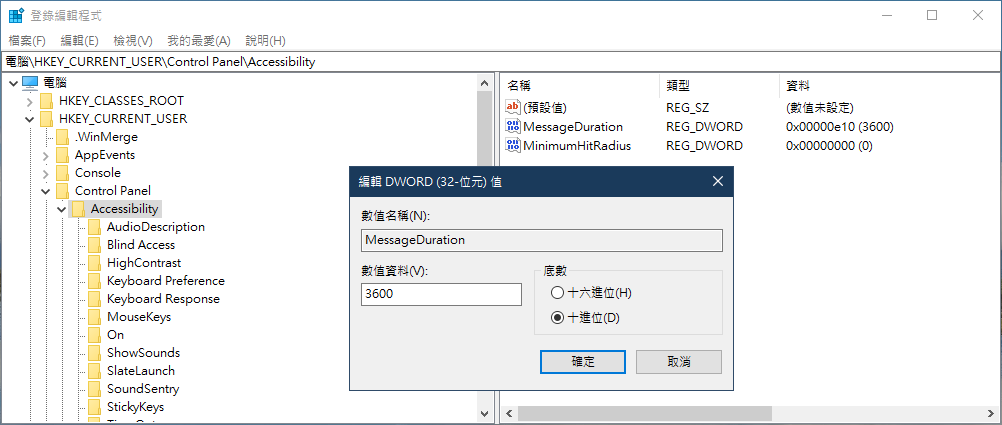Click the StickyKeys folder icon
Screen dimensions: 1002x425
click(94, 407)
